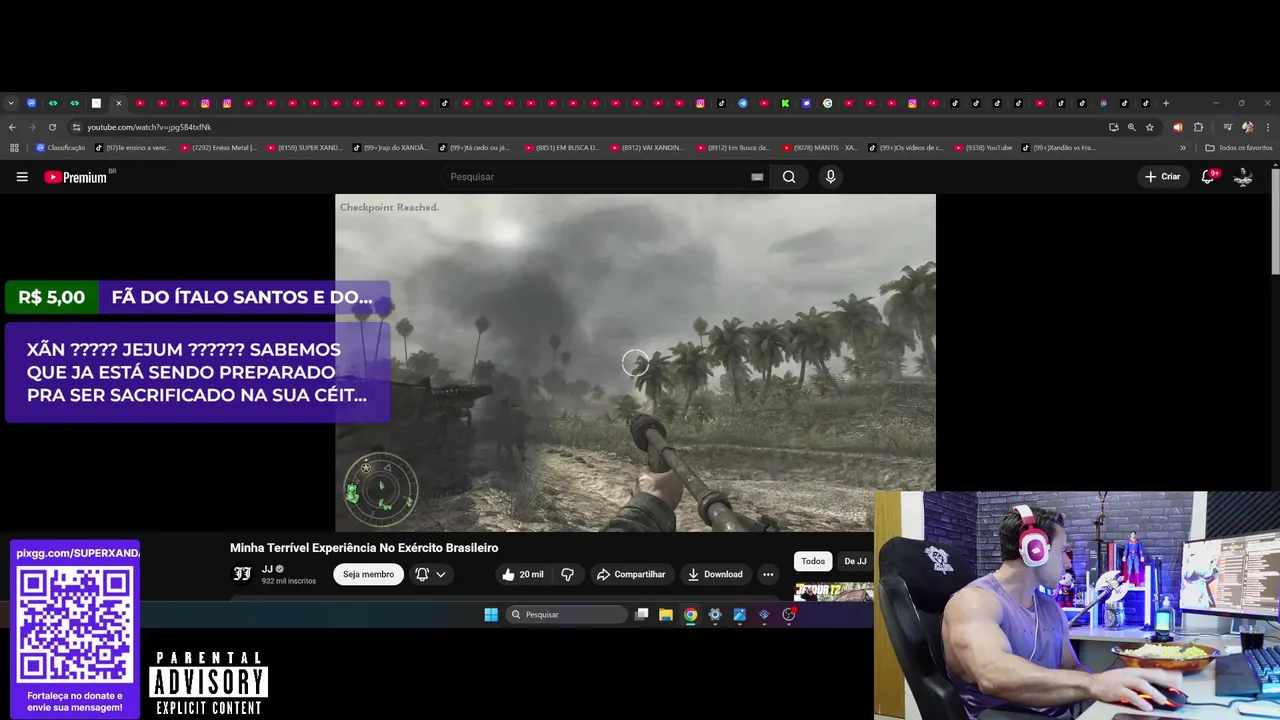Open more actions for the video
1280x720 pixels.
[x=768, y=574]
